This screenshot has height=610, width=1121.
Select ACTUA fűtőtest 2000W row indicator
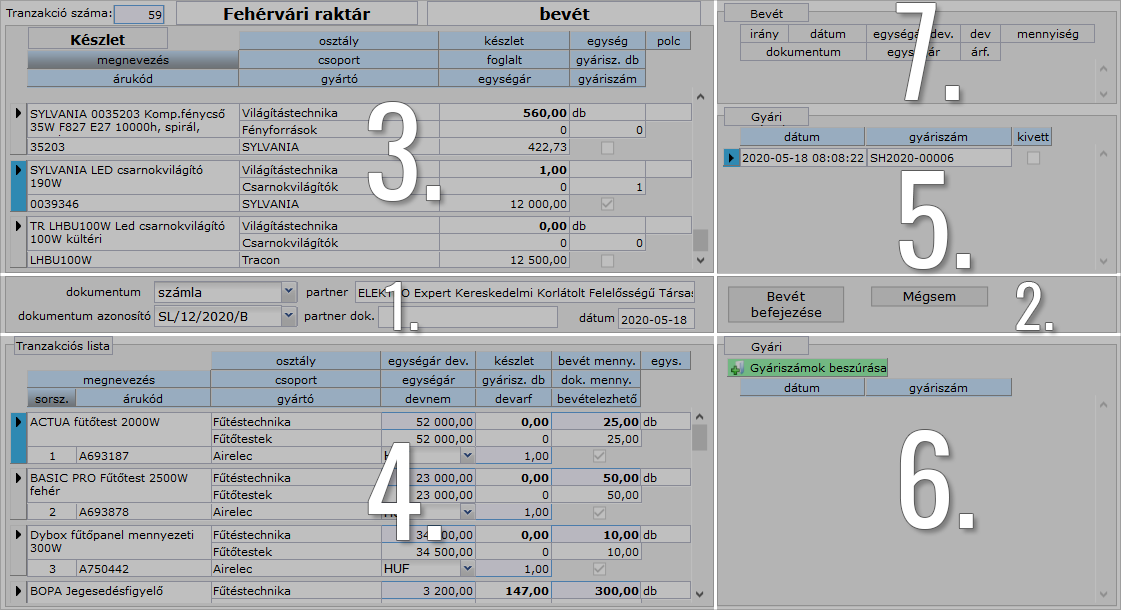coord(16,438)
